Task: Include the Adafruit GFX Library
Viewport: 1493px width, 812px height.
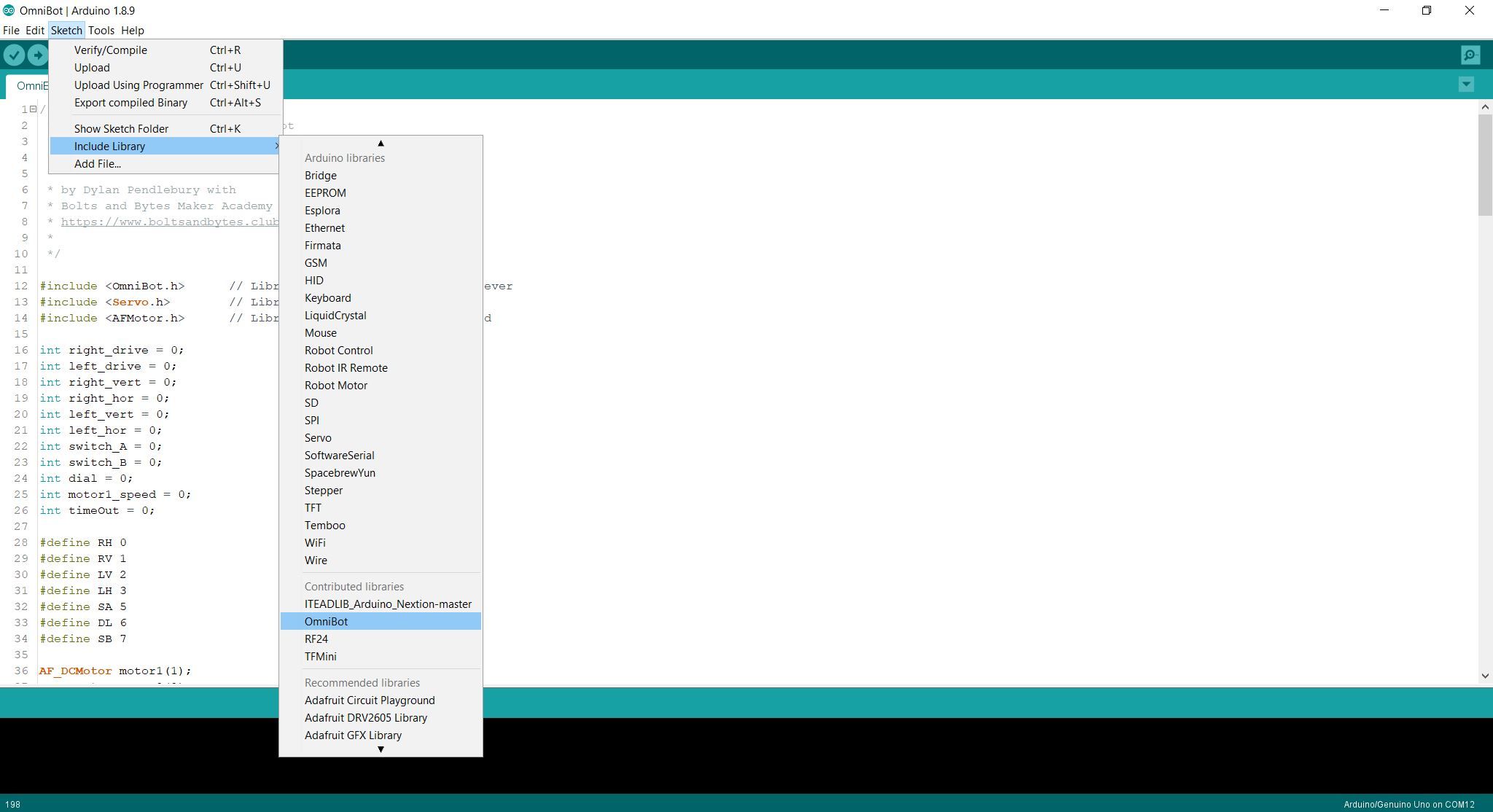Action: click(x=353, y=735)
